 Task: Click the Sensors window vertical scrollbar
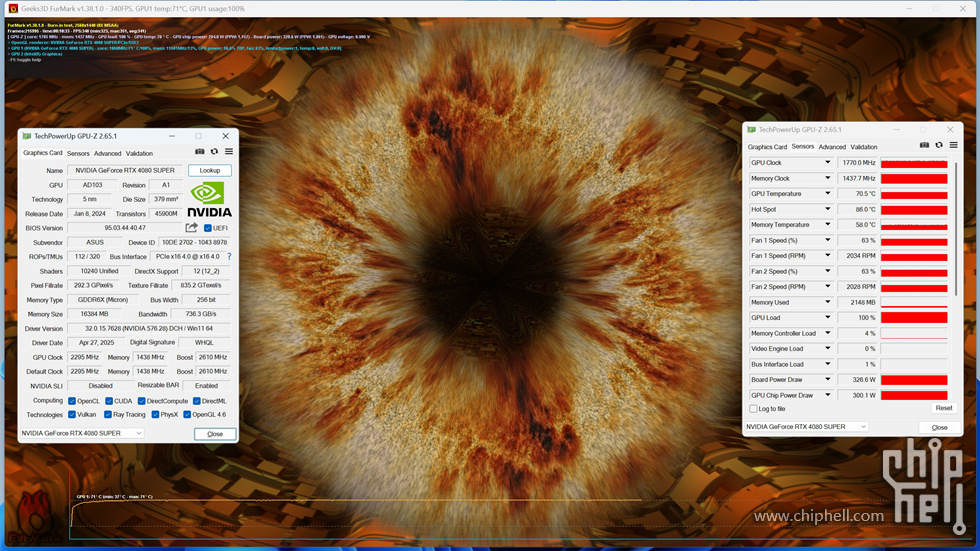click(x=956, y=228)
